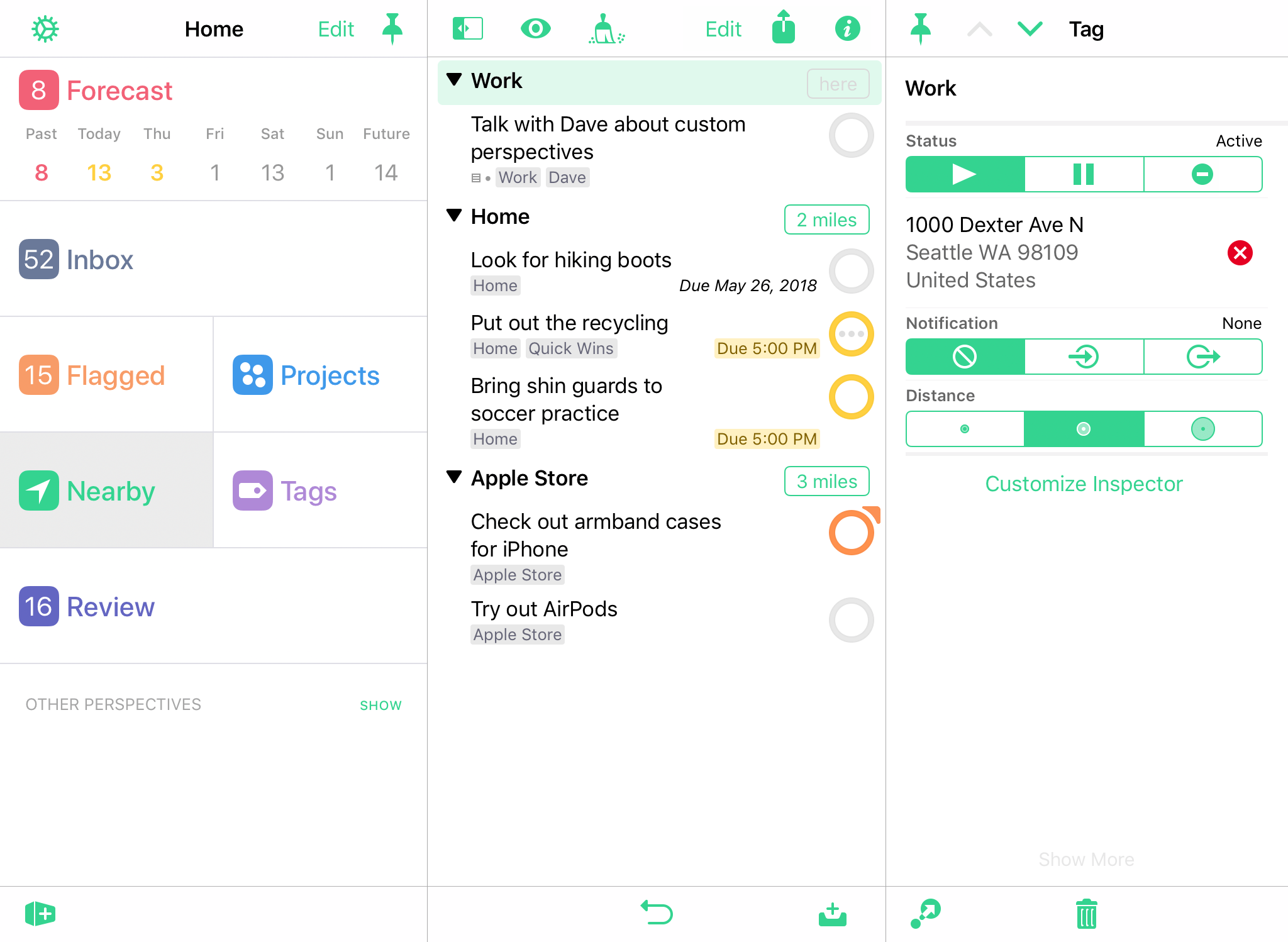Select the Edit menu option
Viewport: 1288px width, 942px height.
tap(335, 29)
